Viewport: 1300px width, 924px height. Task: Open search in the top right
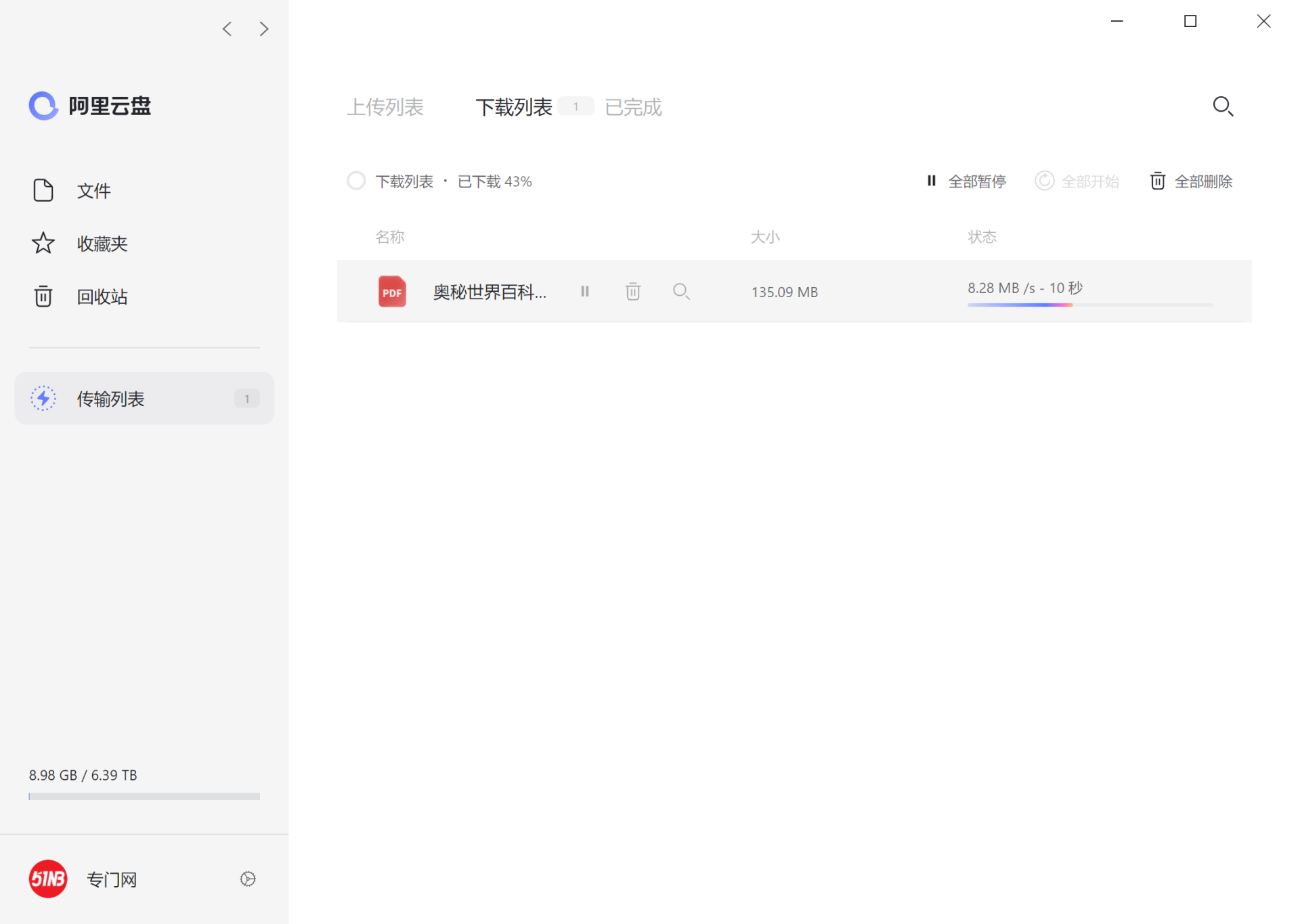point(1223,106)
